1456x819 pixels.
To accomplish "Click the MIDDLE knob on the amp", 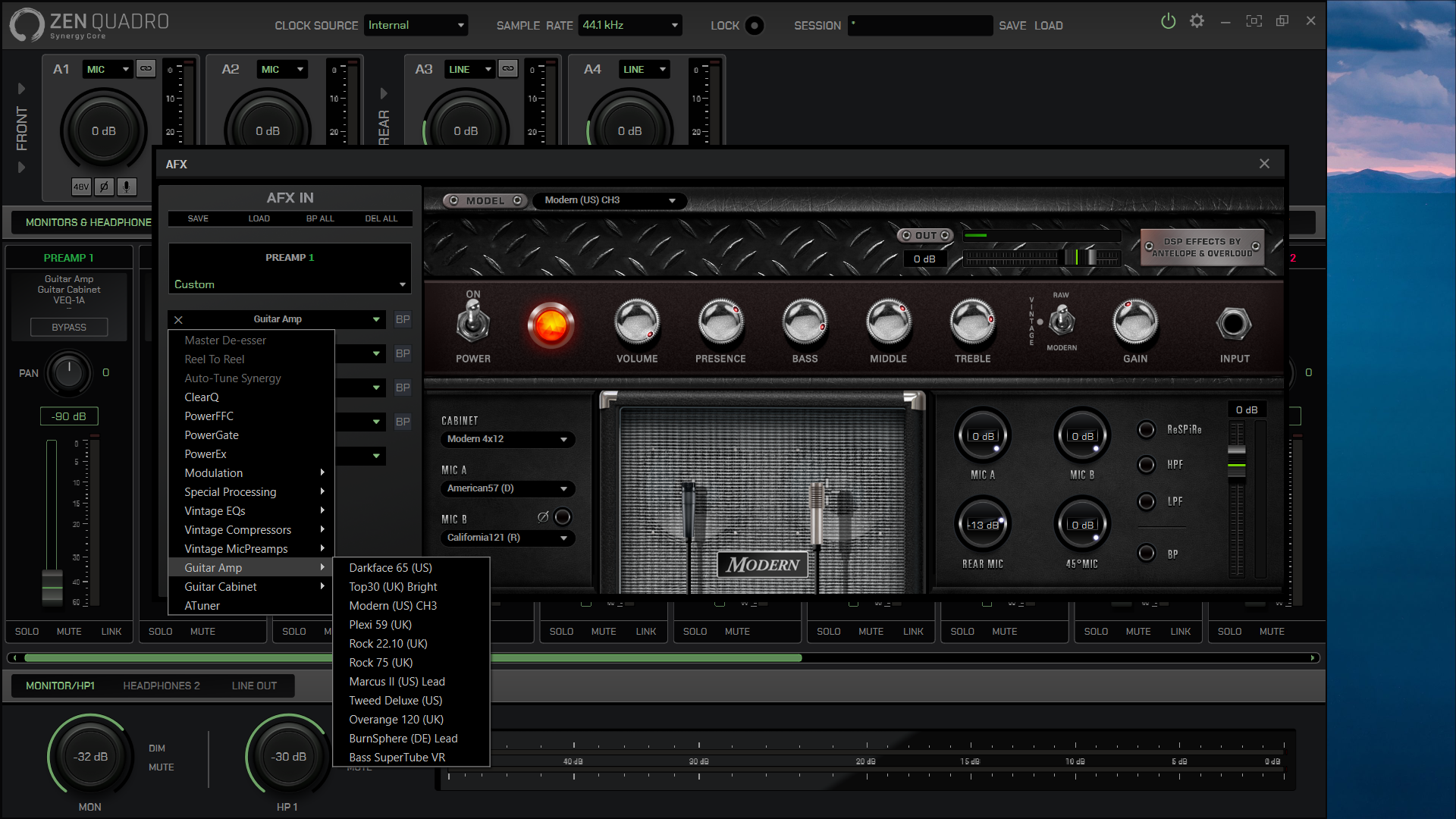I will coord(888,321).
